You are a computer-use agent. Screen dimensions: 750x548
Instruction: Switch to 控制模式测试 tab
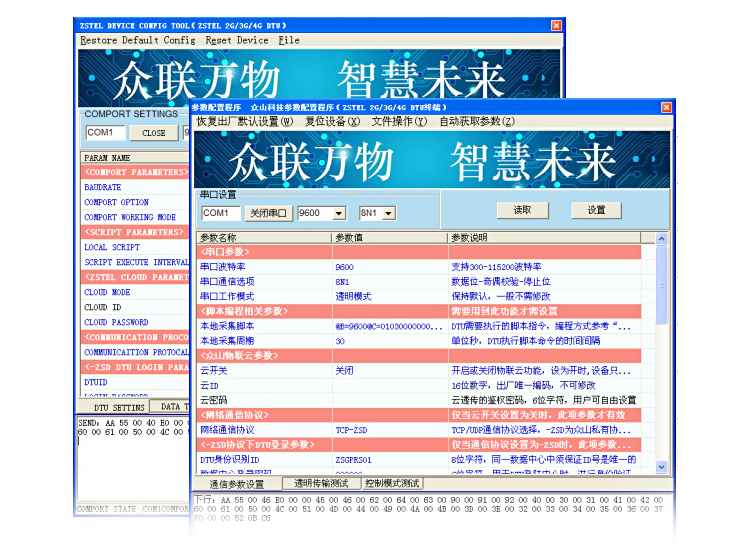point(392,483)
